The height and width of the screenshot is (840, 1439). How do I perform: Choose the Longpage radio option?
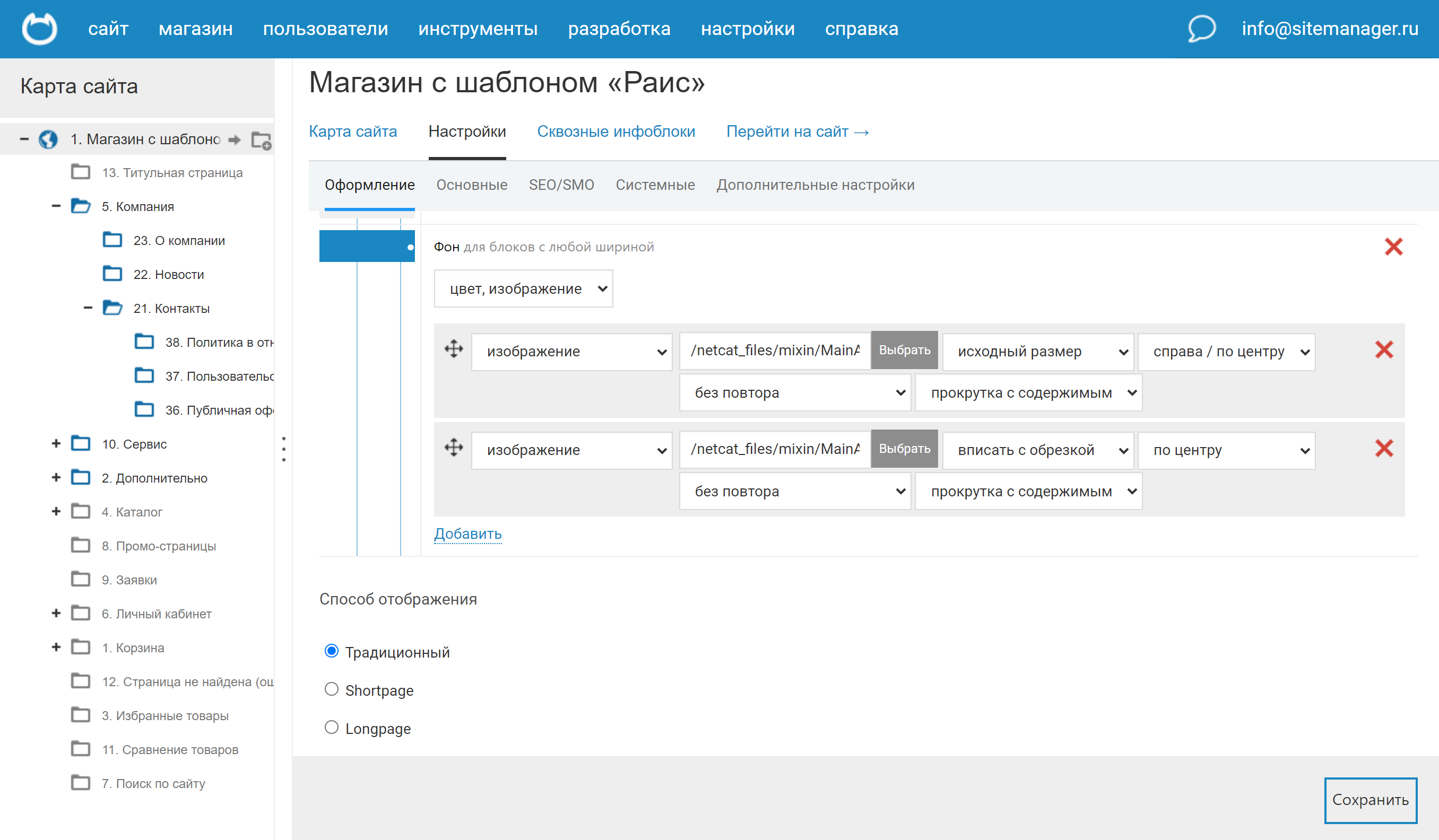pos(331,728)
